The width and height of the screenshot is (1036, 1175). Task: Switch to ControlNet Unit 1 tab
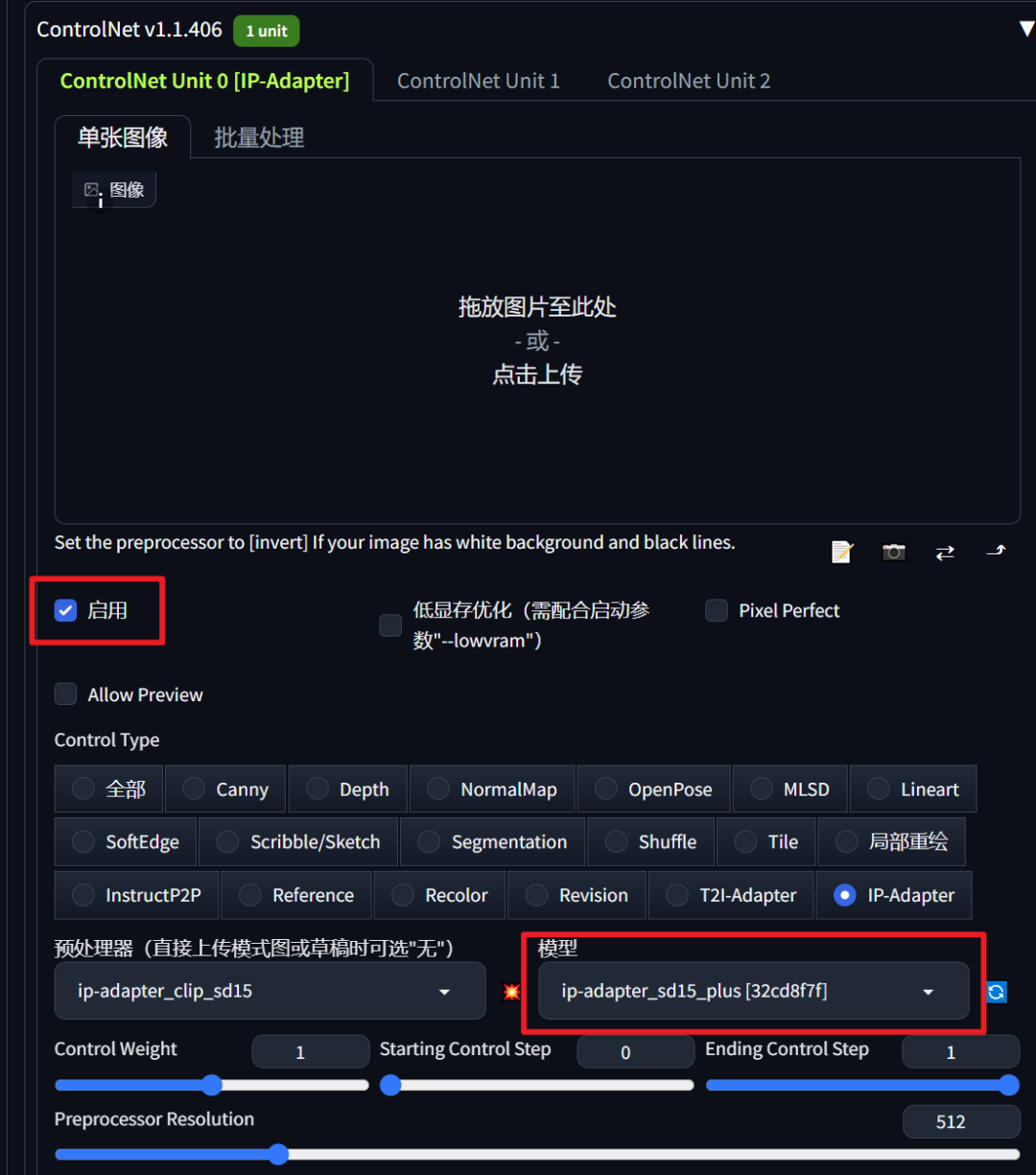click(x=478, y=82)
